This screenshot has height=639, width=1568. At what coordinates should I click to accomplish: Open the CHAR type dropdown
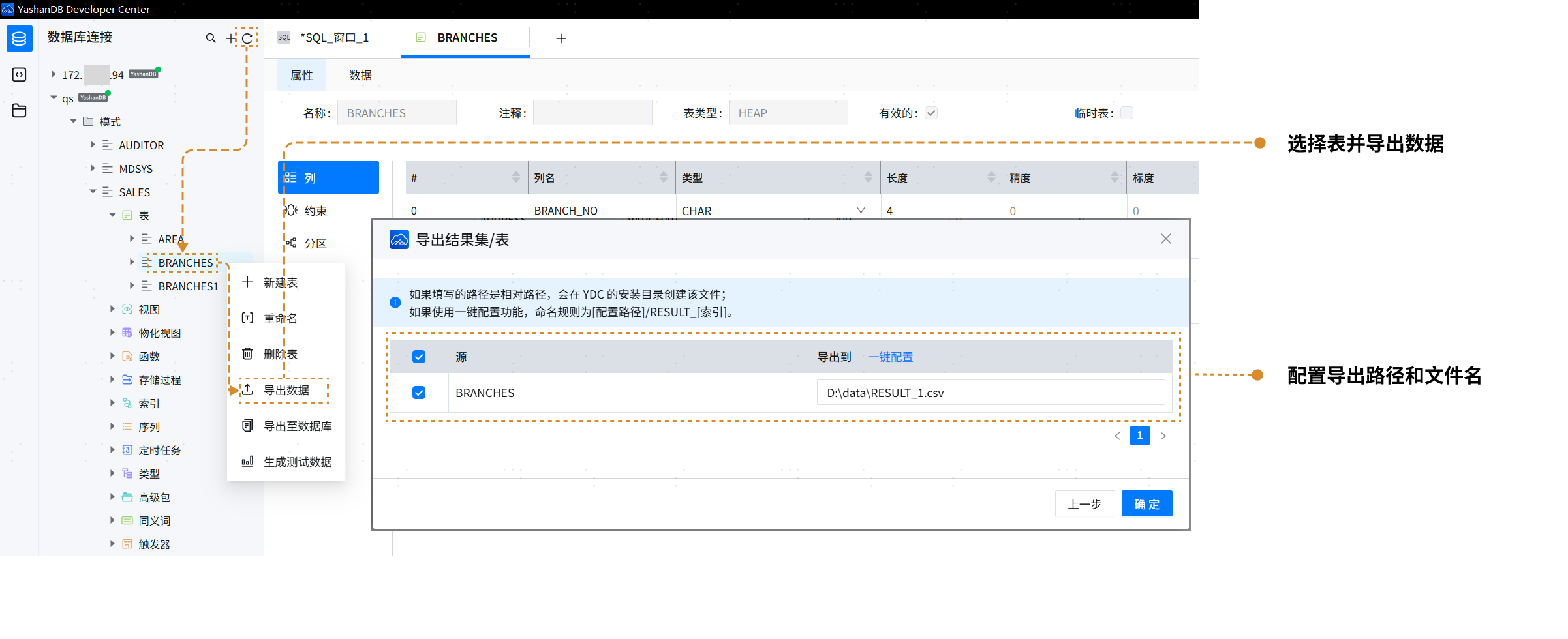click(x=861, y=211)
